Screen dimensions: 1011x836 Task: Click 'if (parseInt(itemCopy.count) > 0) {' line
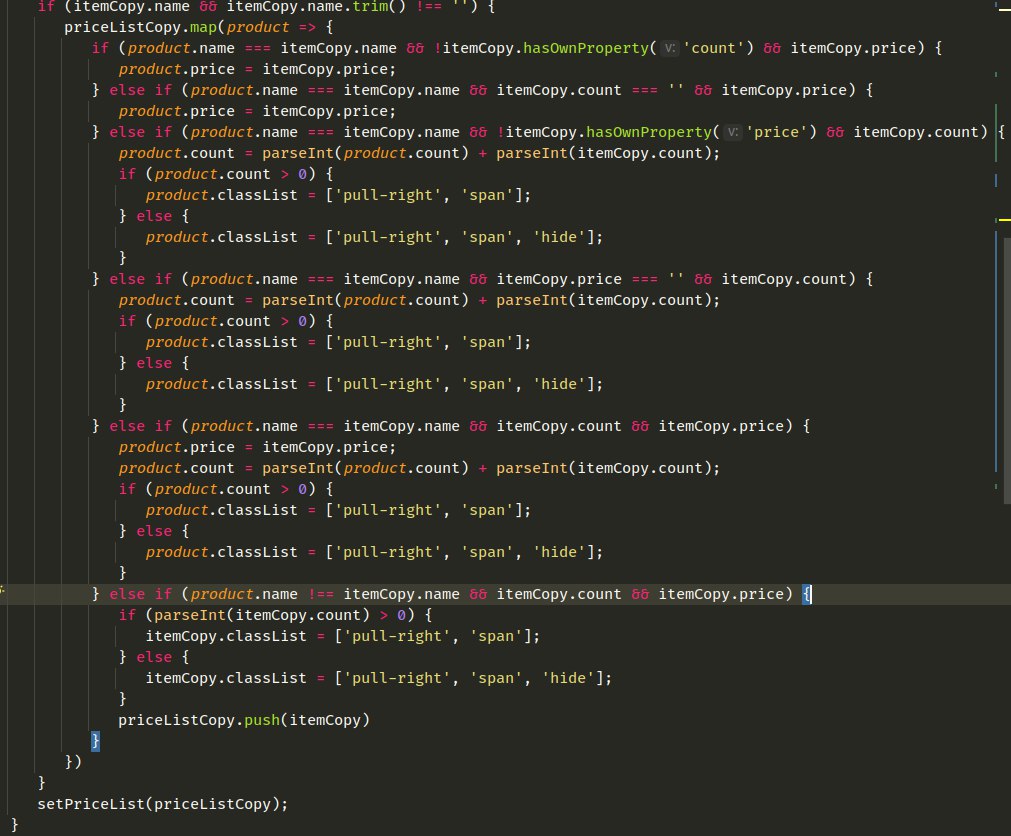[275, 615]
